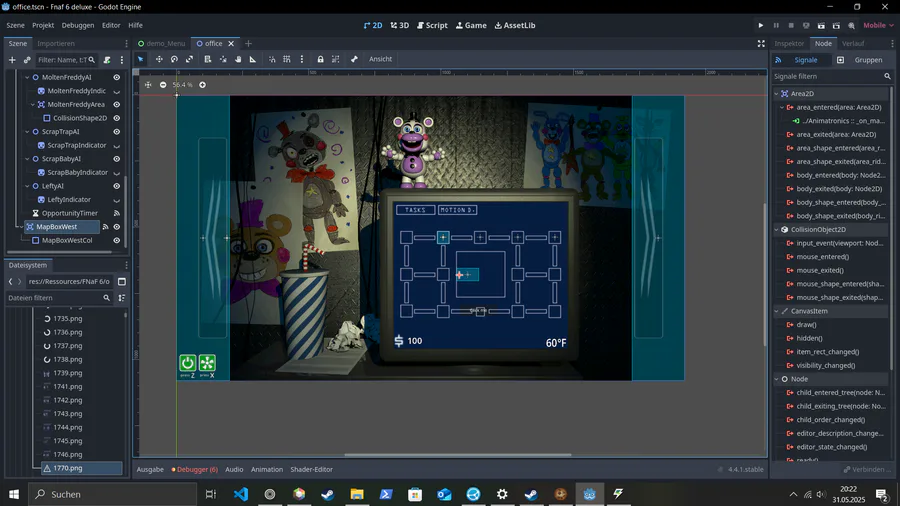
Task: Switch to the 3D workspace
Action: (x=399, y=25)
